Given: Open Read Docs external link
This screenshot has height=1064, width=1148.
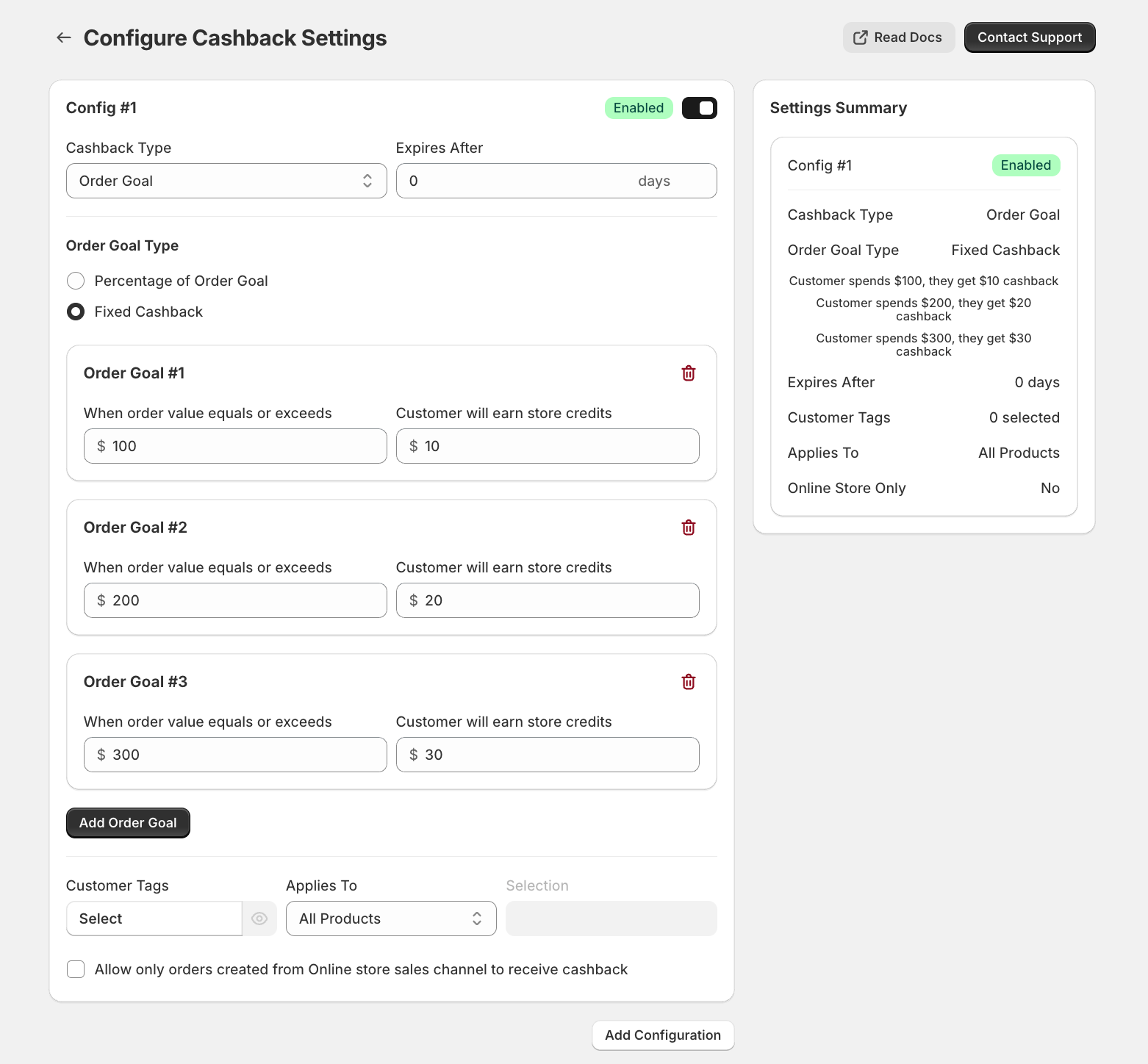Looking at the screenshot, I should click(x=898, y=37).
